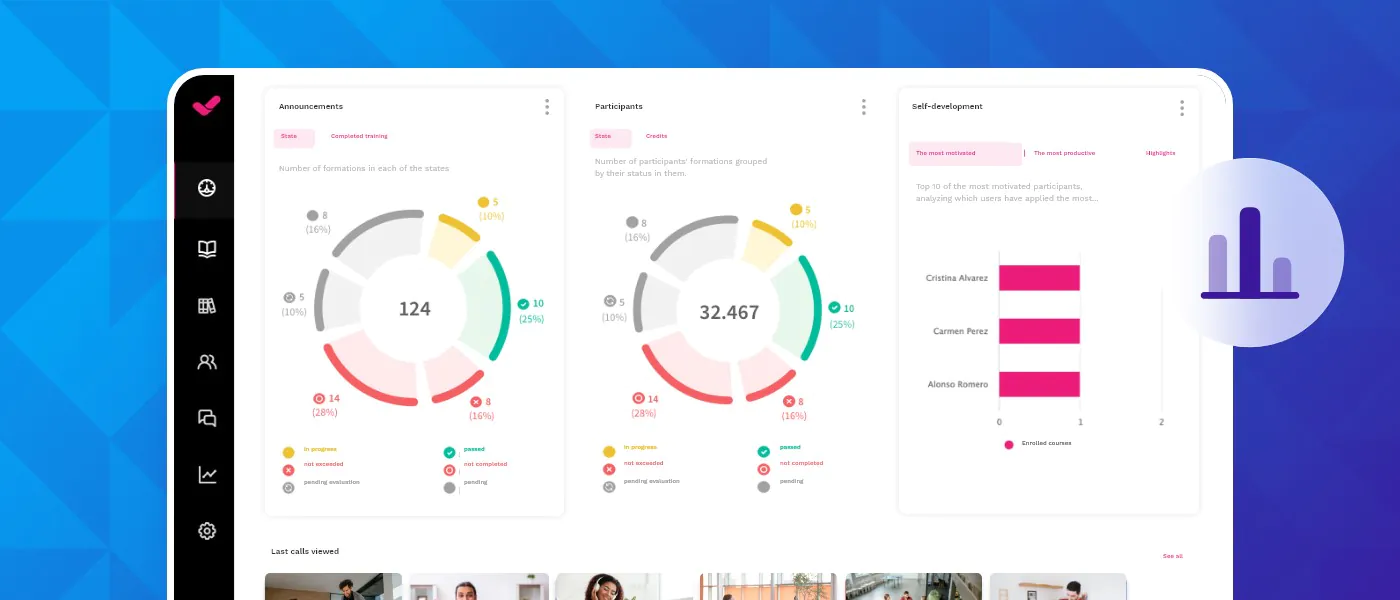
Task: Switch to the Completed training tab
Action: coord(359,137)
